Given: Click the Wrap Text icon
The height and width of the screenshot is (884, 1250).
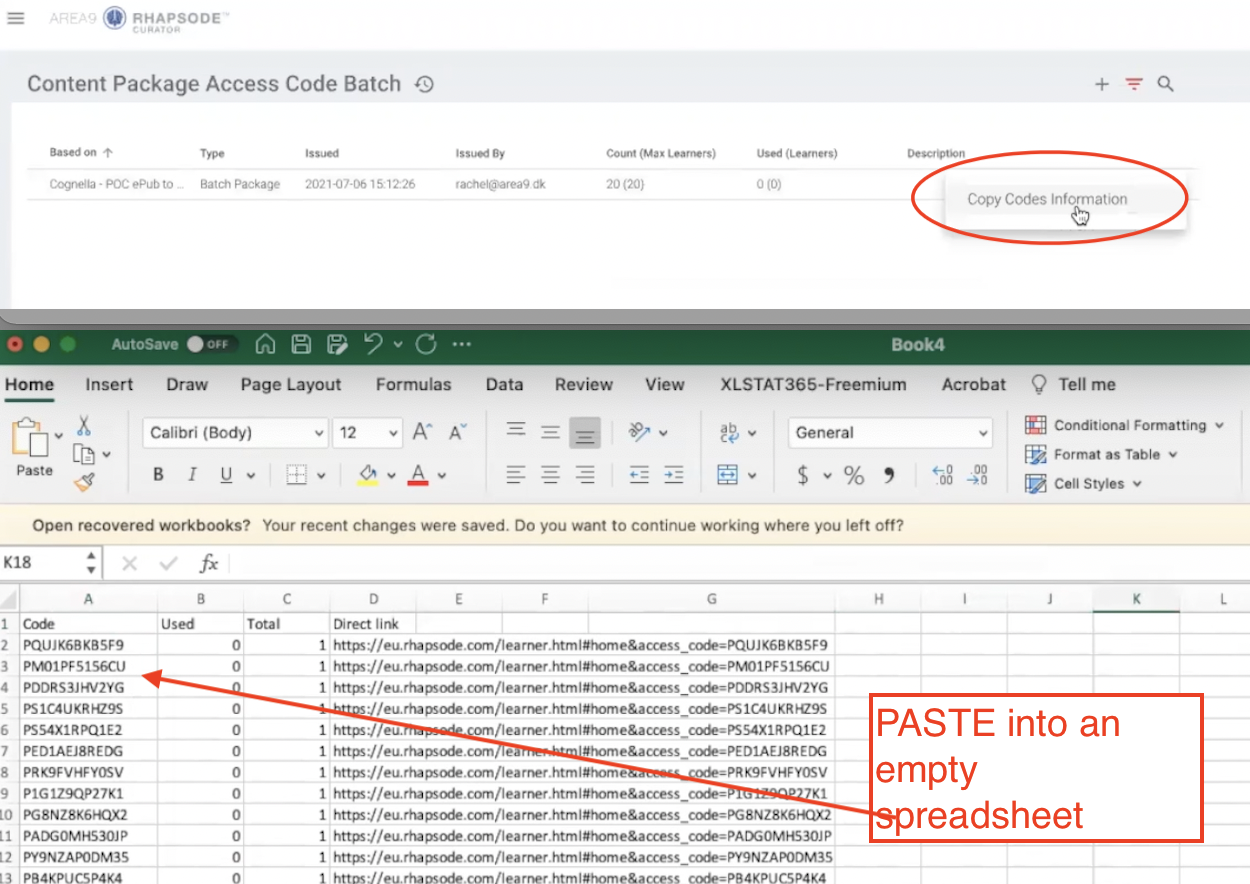Looking at the screenshot, I should (729, 432).
